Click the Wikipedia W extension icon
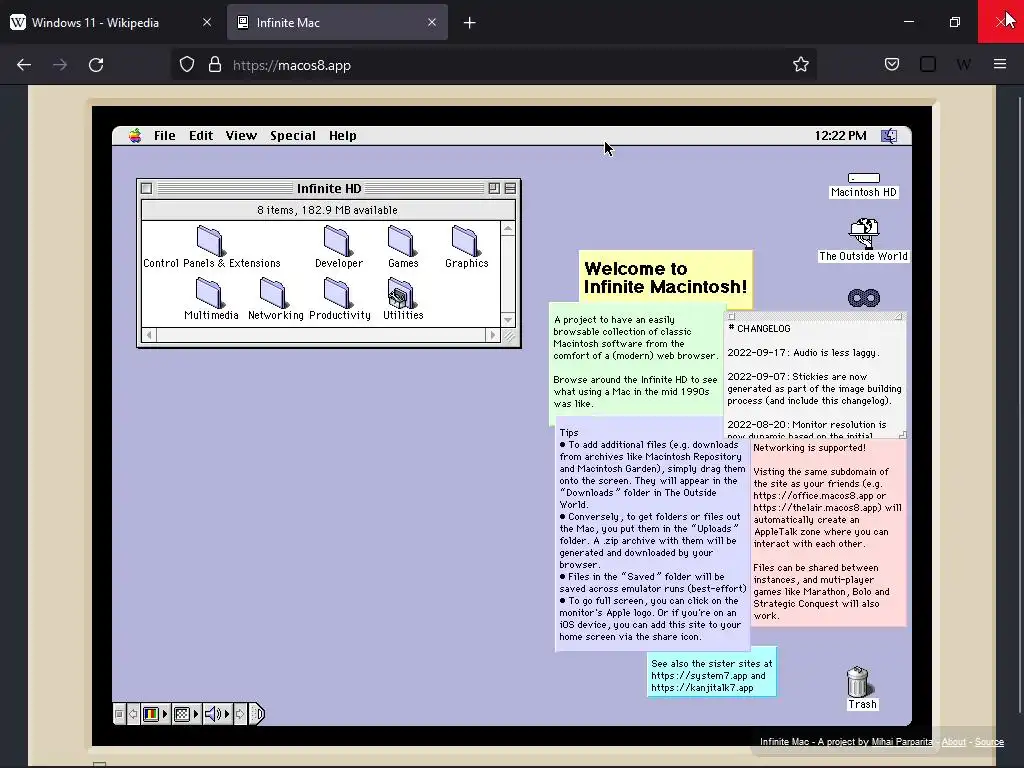Image resolution: width=1024 pixels, height=768 pixels. click(963, 64)
